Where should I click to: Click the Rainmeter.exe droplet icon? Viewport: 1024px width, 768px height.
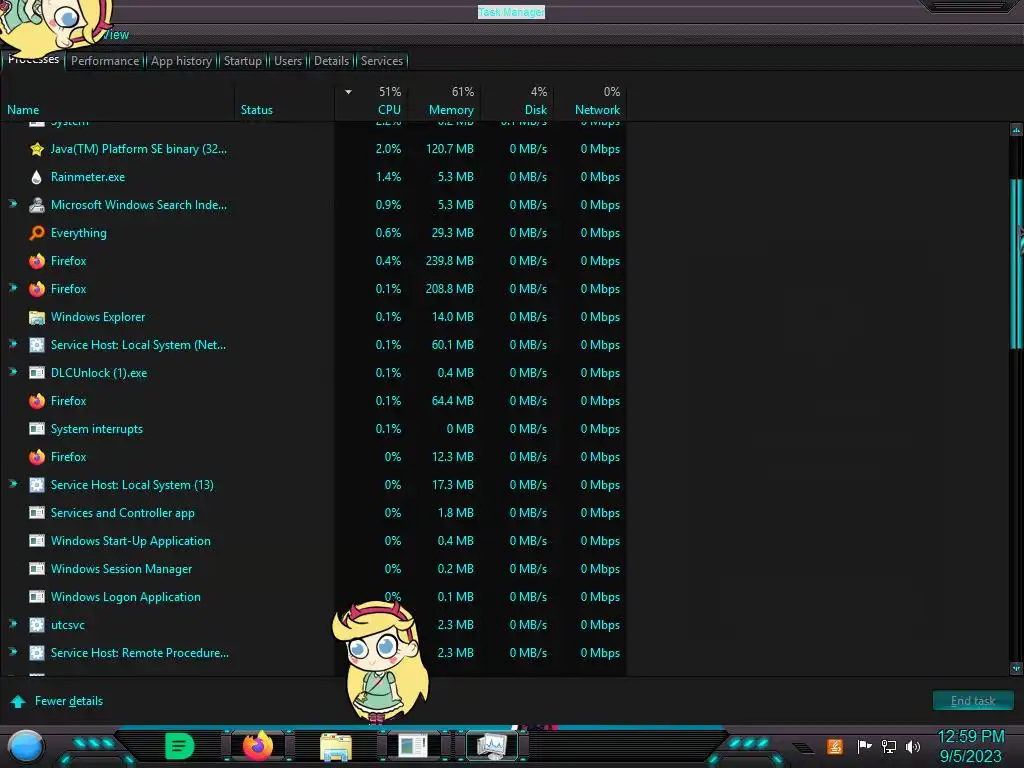click(x=37, y=177)
